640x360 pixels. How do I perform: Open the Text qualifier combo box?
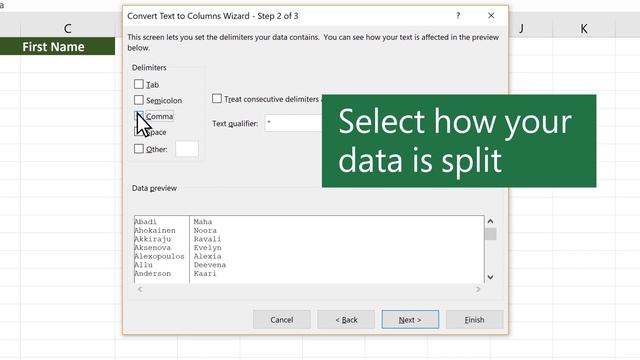pyautogui.click(x=293, y=123)
